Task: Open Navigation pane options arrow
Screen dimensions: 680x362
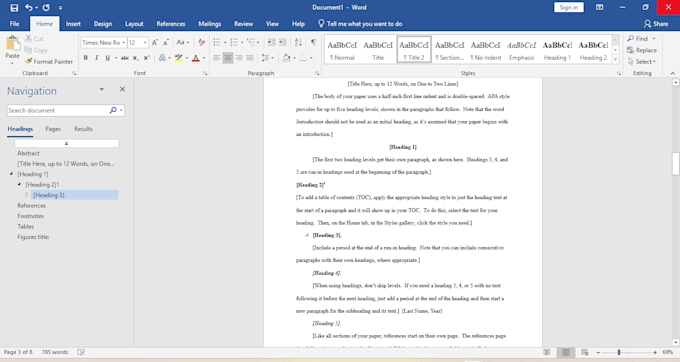Action: pos(101,89)
